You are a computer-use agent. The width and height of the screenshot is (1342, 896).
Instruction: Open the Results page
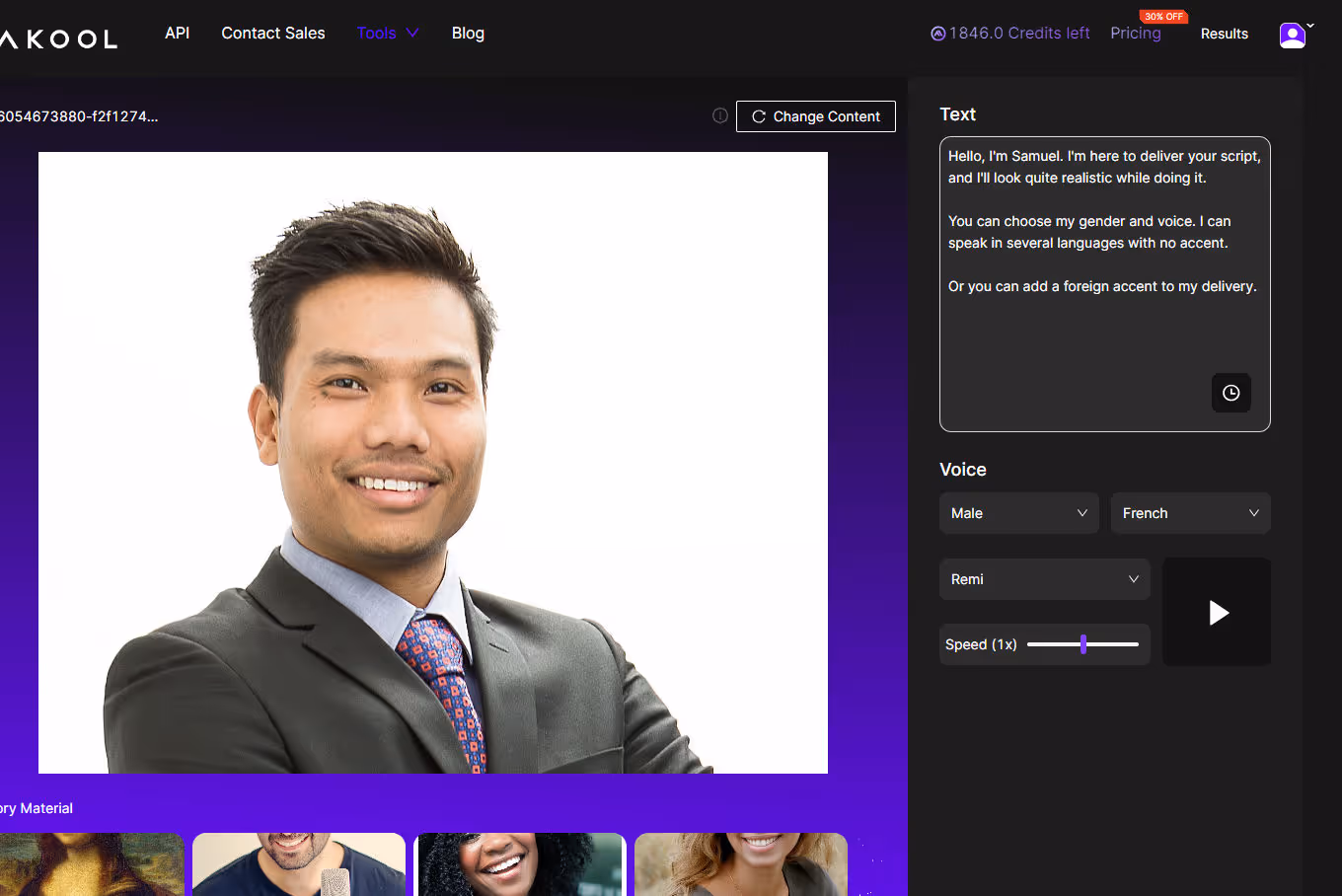[x=1225, y=34]
